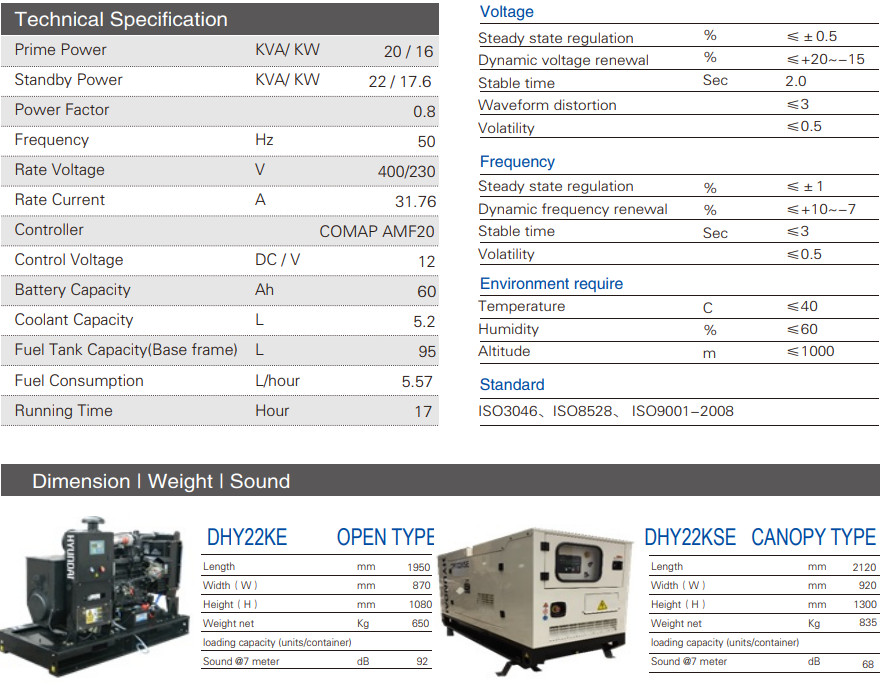Click the "Hour" unit text

272,411
